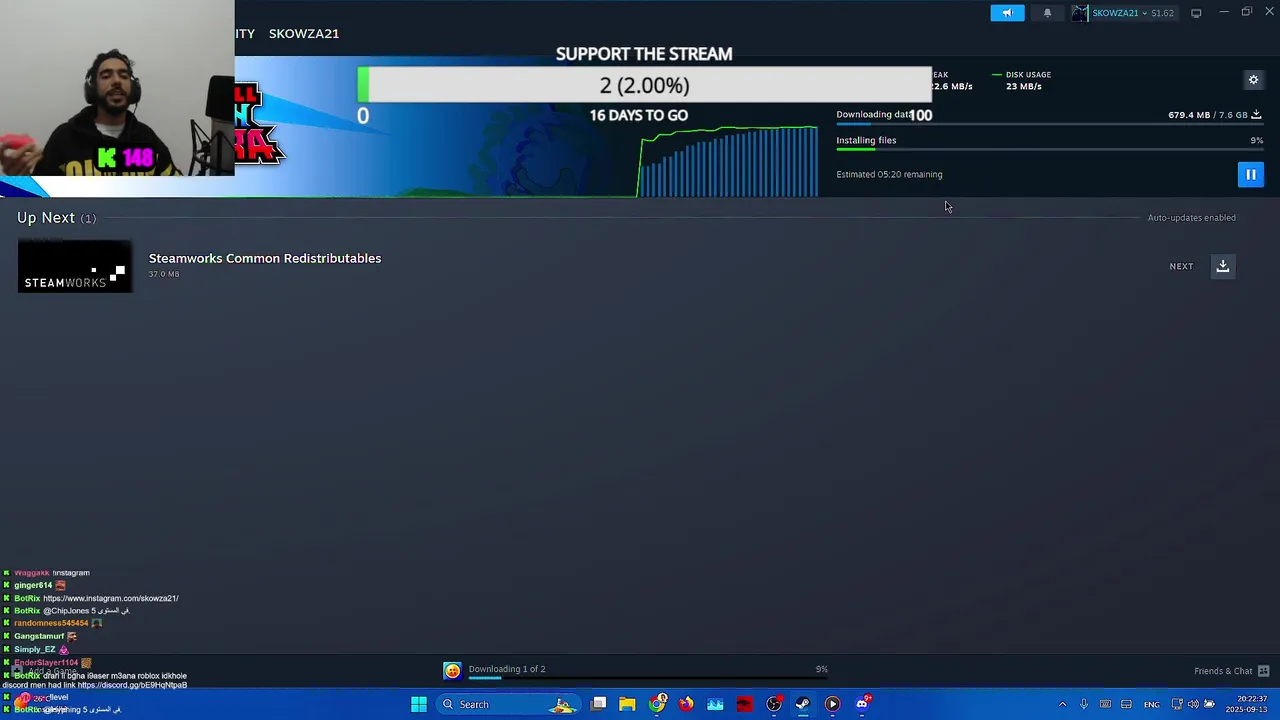Click the Downloading 1 of 2 status
The width and height of the screenshot is (1280, 720).
coord(507,669)
